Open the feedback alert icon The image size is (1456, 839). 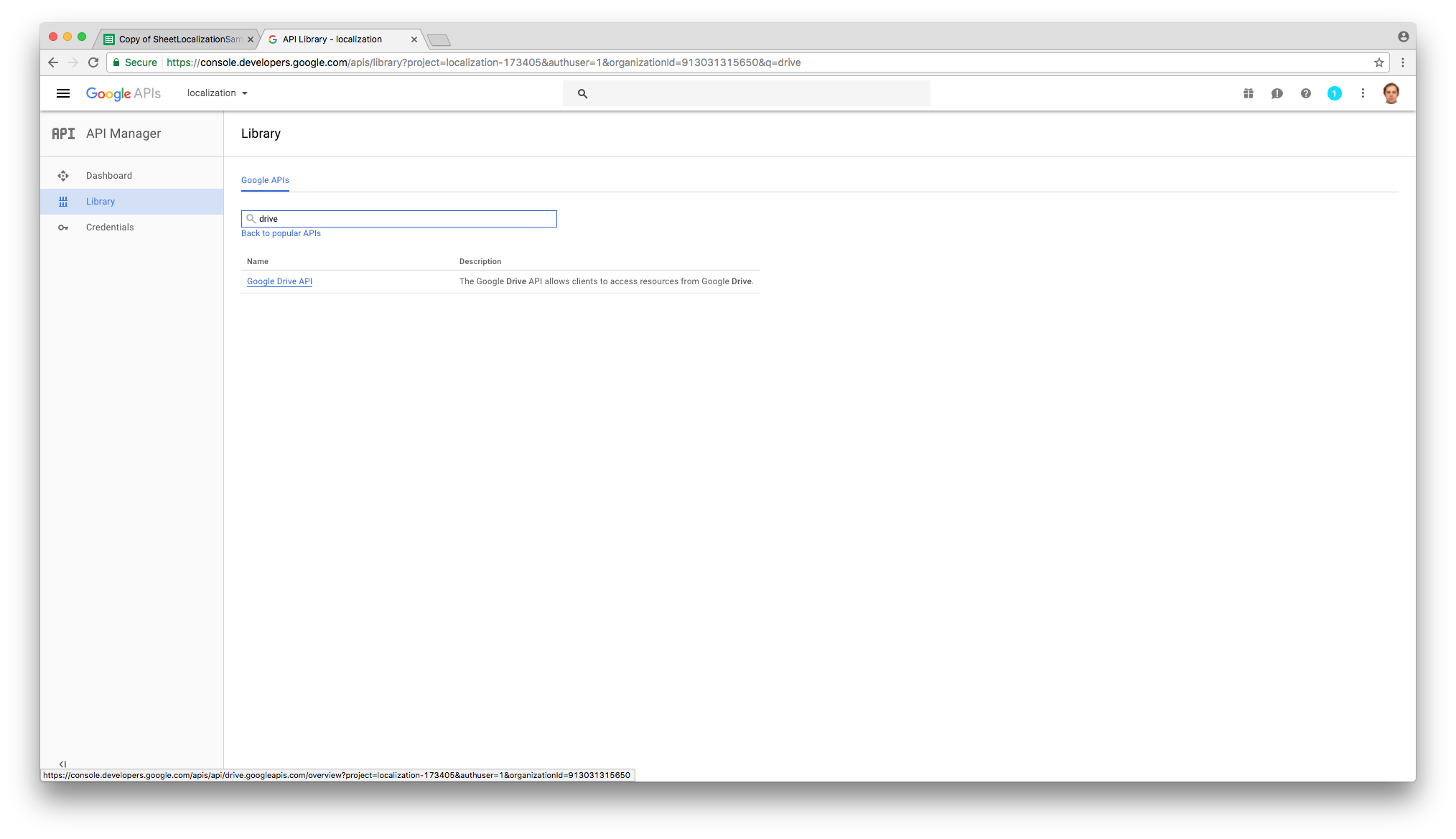(1277, 93)
